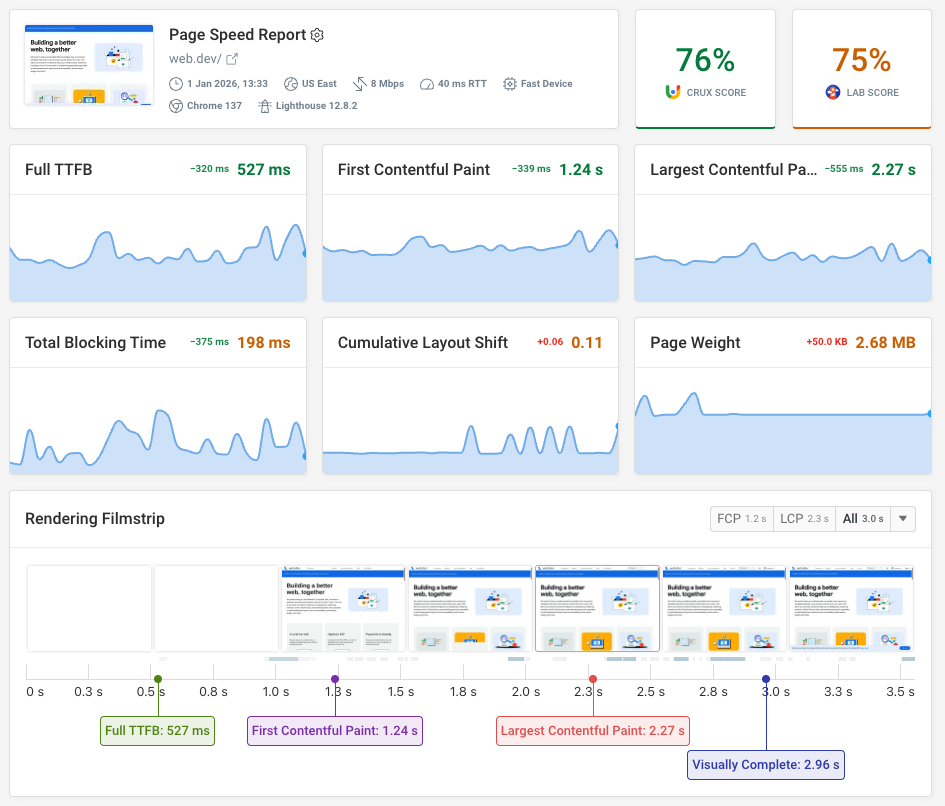Toggle the FCP 1.2s filmstrip view

click(x=741, y=518)
